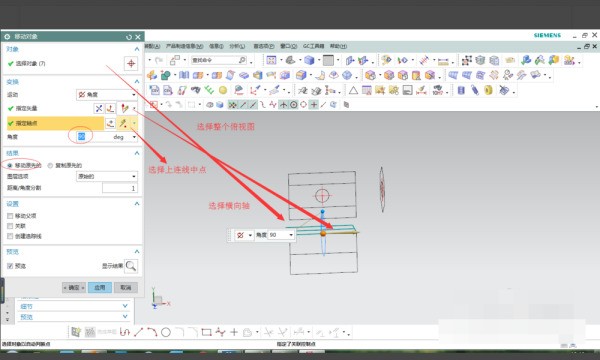Click the show result magnifier icon
600x360 pixels.
coord(131,266)
